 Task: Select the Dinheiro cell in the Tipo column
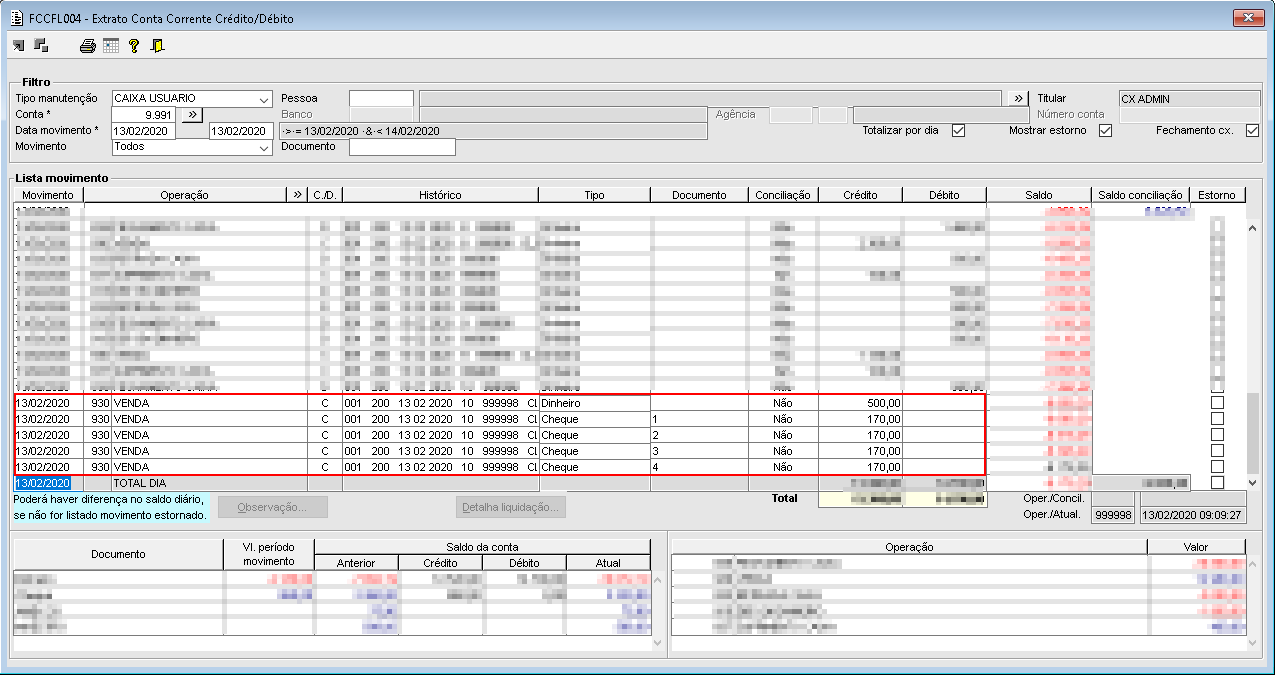pyautogui.click(x=594, y=403)
